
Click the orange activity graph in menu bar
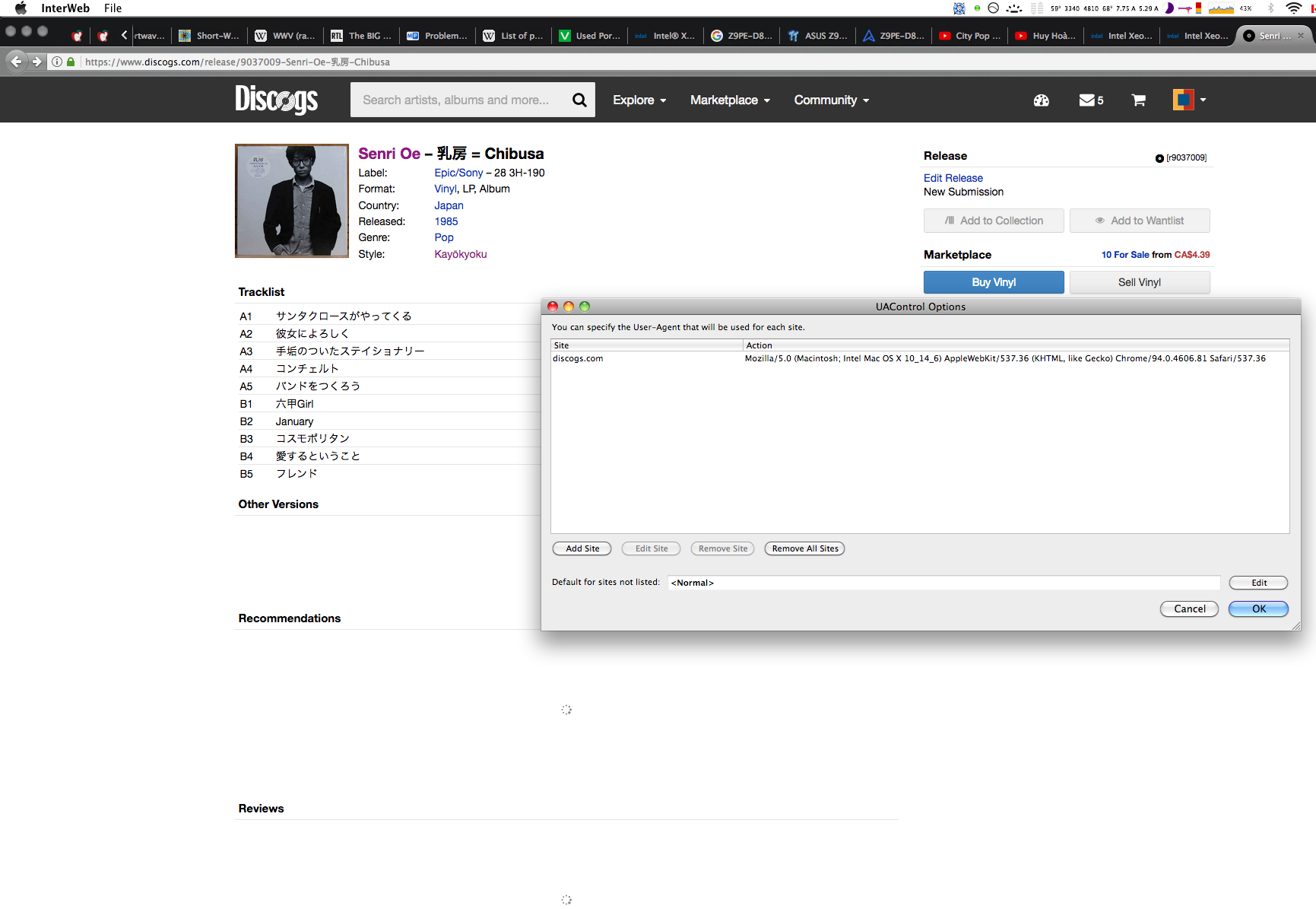pyautogui.click(x=1221, y=8)
